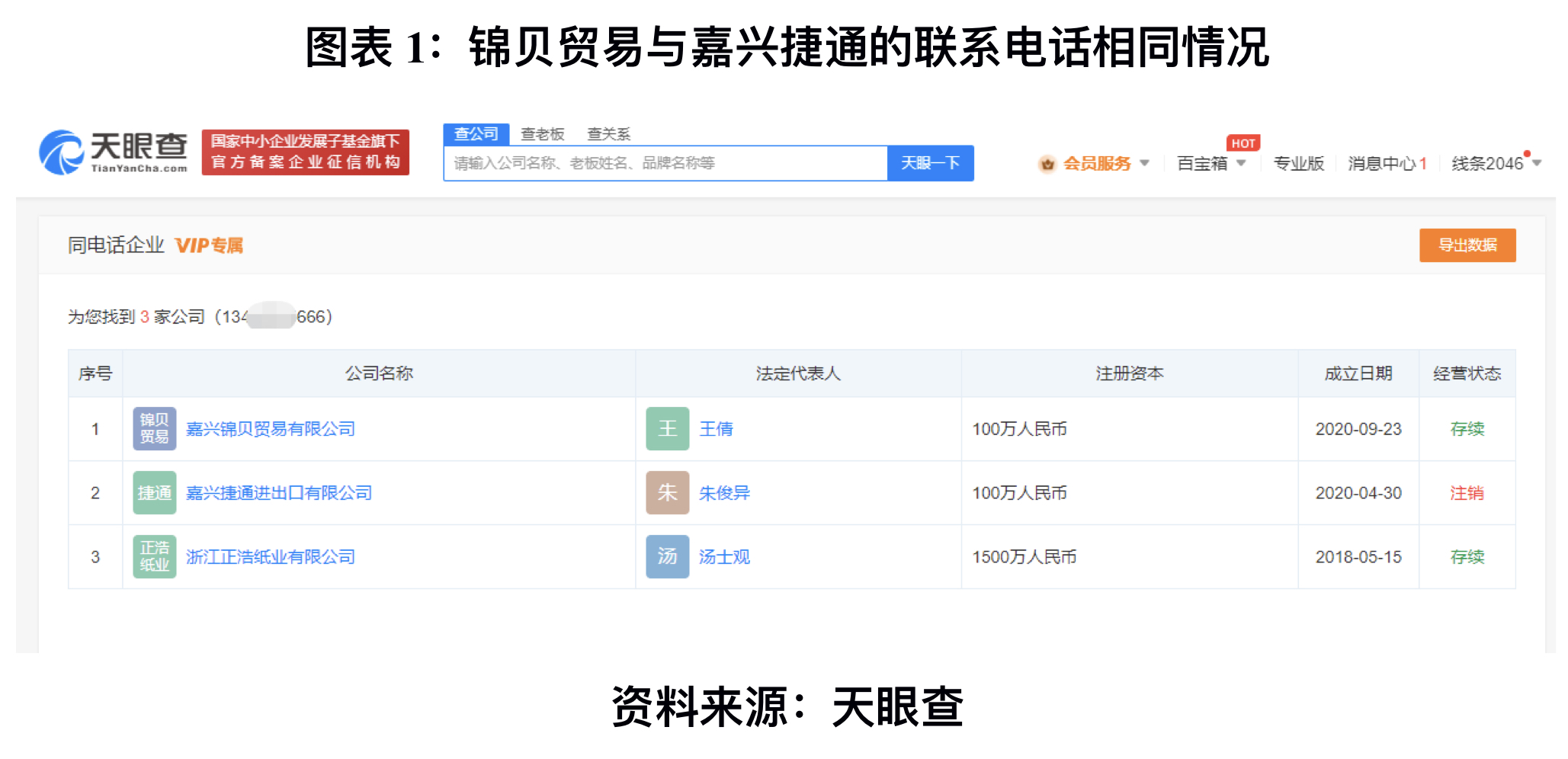This screenshot has height=759, width=1568.
Task: Click the 朱 avatar icon
Action: click(x=668, y=493)
